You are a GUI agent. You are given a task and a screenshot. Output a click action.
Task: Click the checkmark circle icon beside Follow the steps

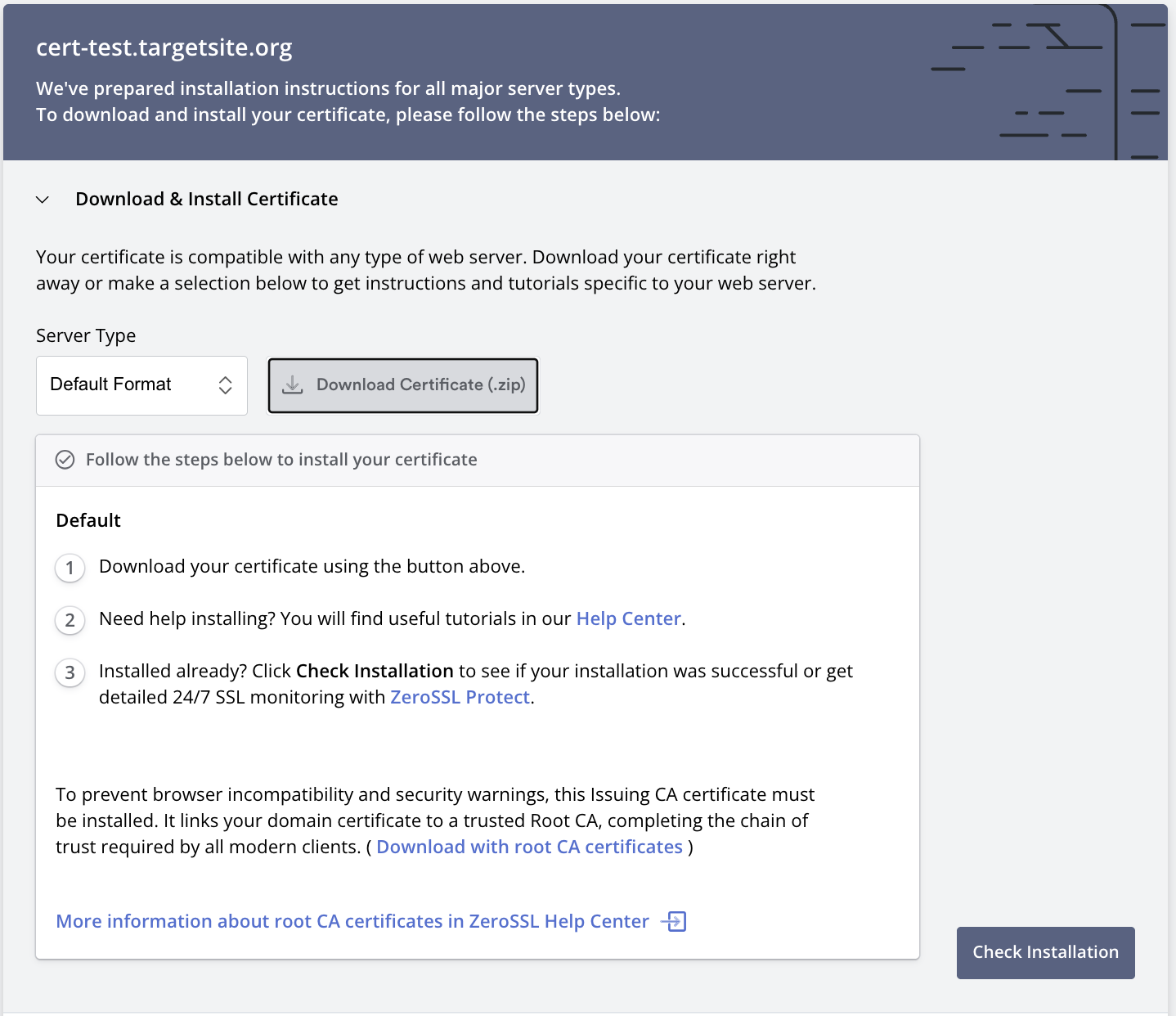[65, 460]
